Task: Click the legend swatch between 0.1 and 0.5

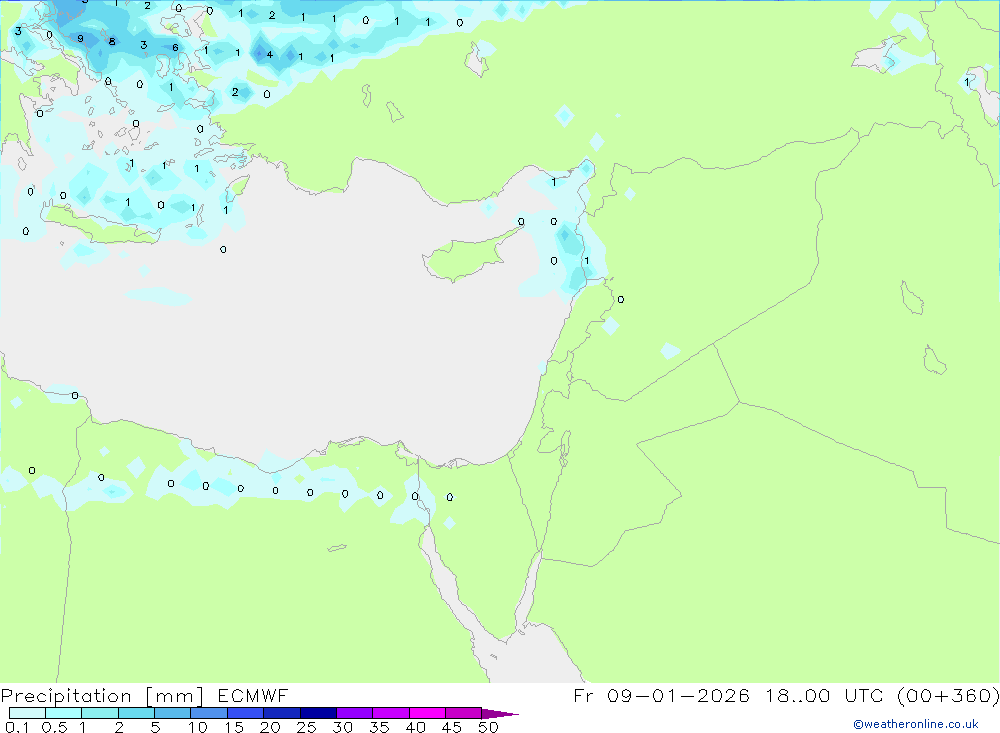Action: click(27, 713)
